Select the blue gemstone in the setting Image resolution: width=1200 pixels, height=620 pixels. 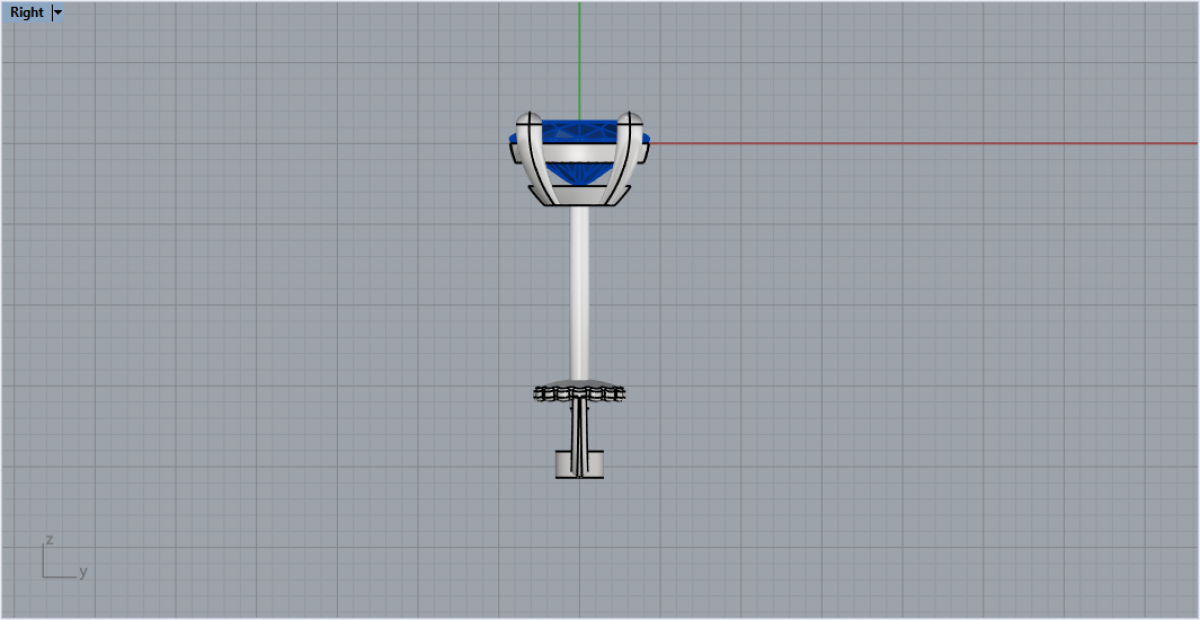click(579, 152)
